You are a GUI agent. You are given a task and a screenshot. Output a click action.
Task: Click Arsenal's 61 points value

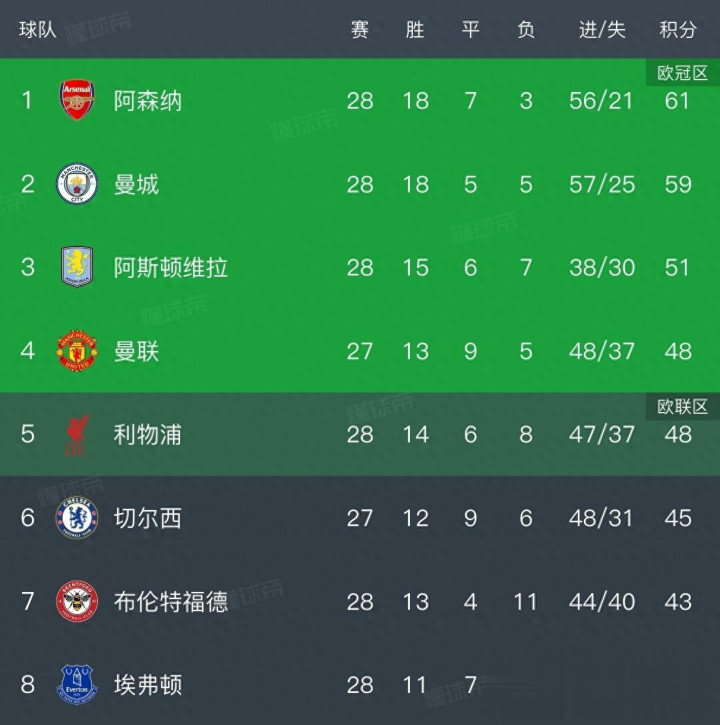click(677, 100)
